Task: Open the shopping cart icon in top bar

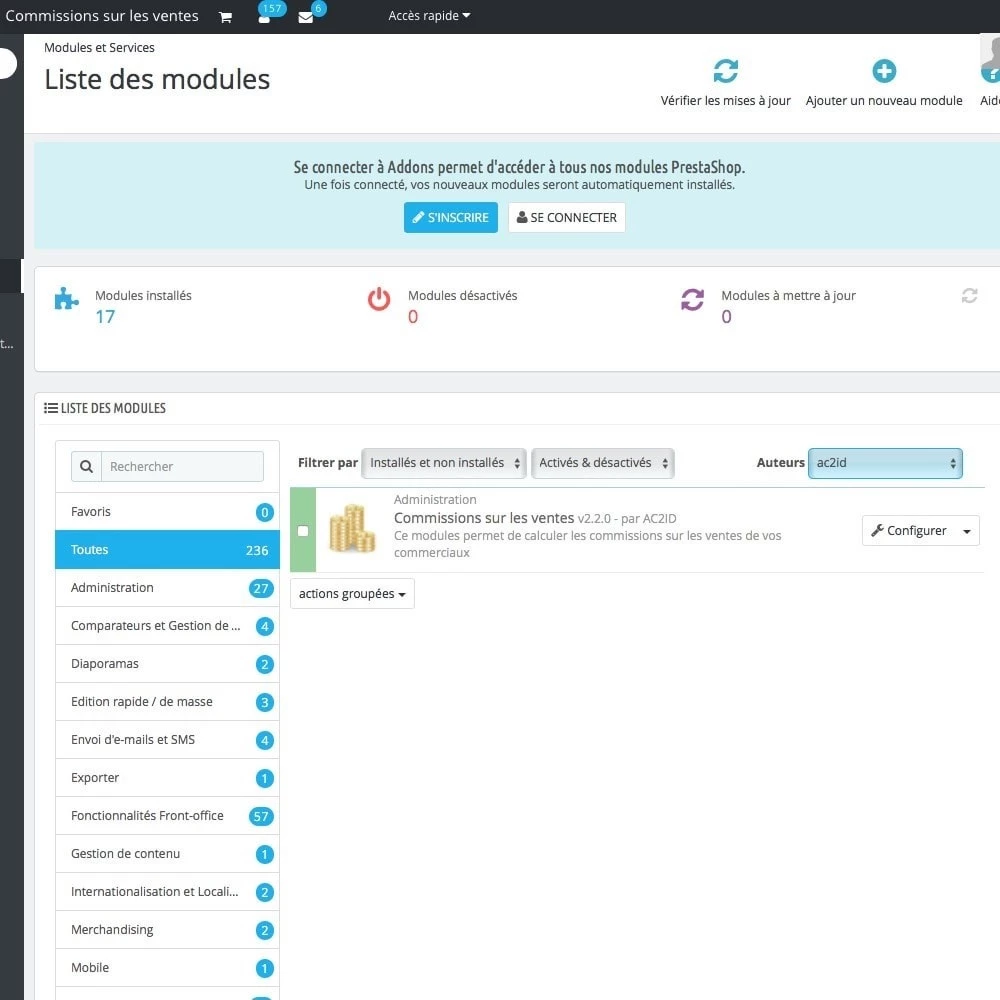Action: coord(225,17)
